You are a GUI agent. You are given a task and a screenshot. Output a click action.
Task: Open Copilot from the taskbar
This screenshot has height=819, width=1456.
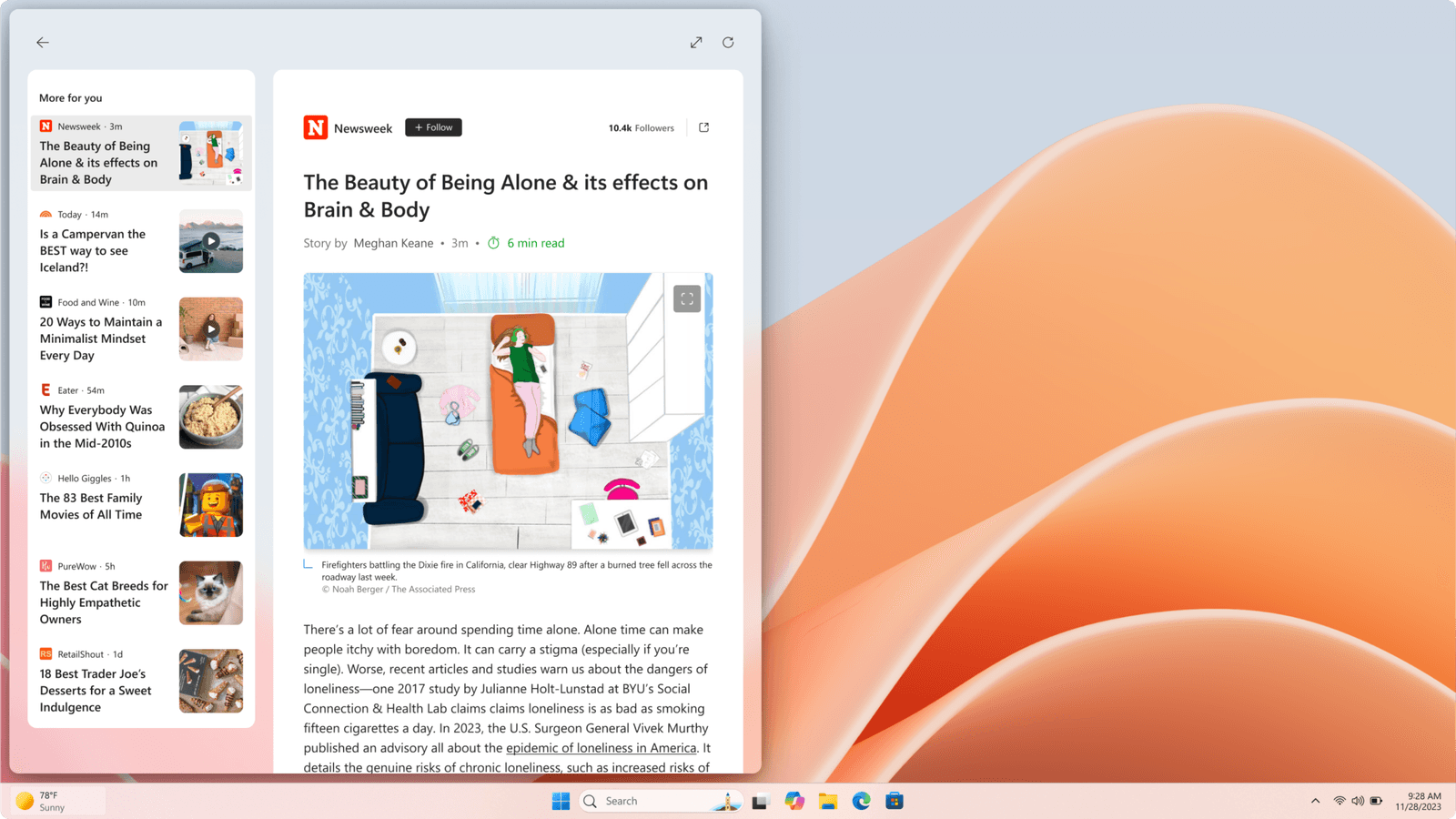[x=794, y=801]
